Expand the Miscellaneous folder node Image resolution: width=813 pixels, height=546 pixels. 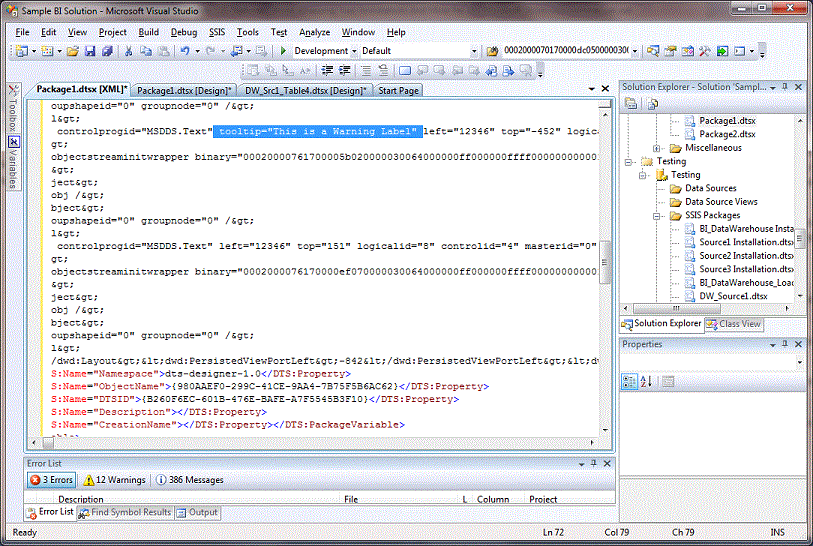pos(657,148)
